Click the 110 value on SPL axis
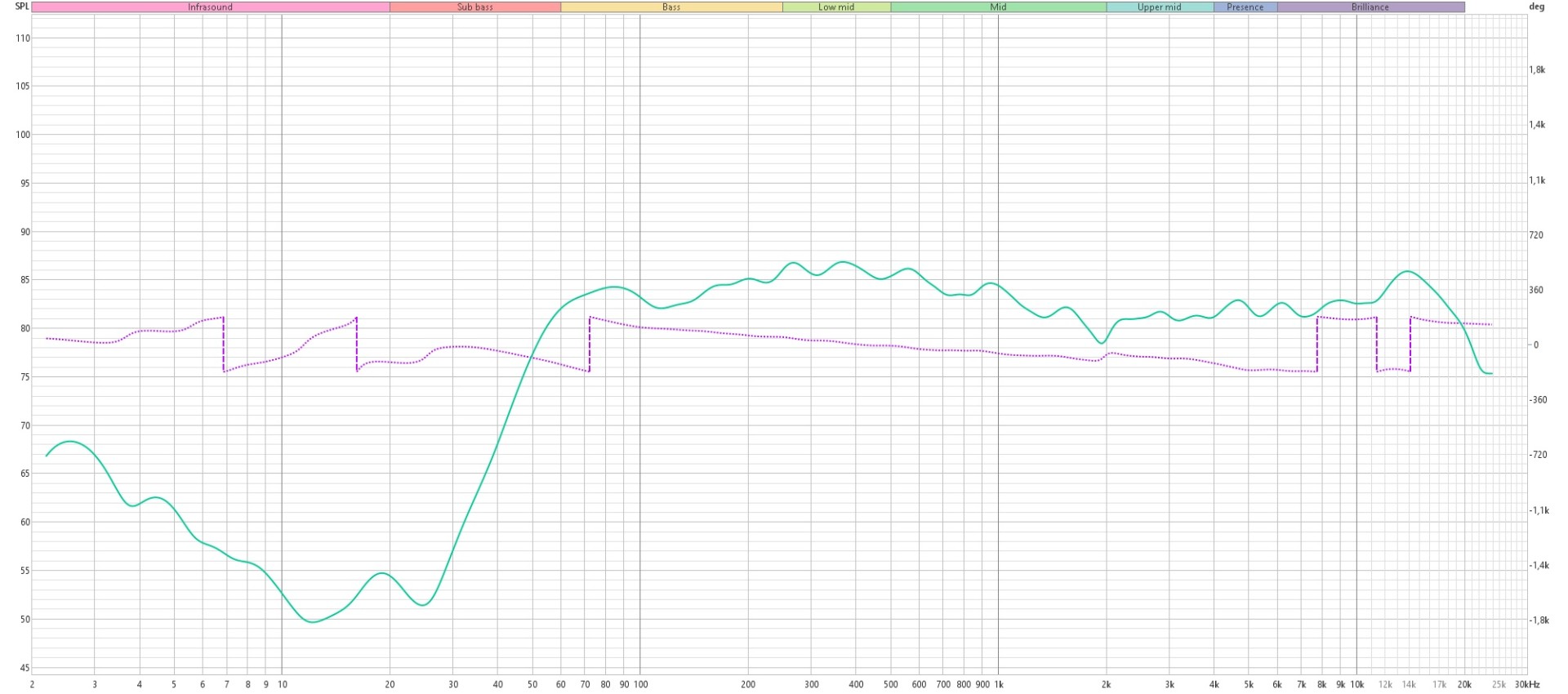Screen dimensions: 1568x694 pos(22,38)
